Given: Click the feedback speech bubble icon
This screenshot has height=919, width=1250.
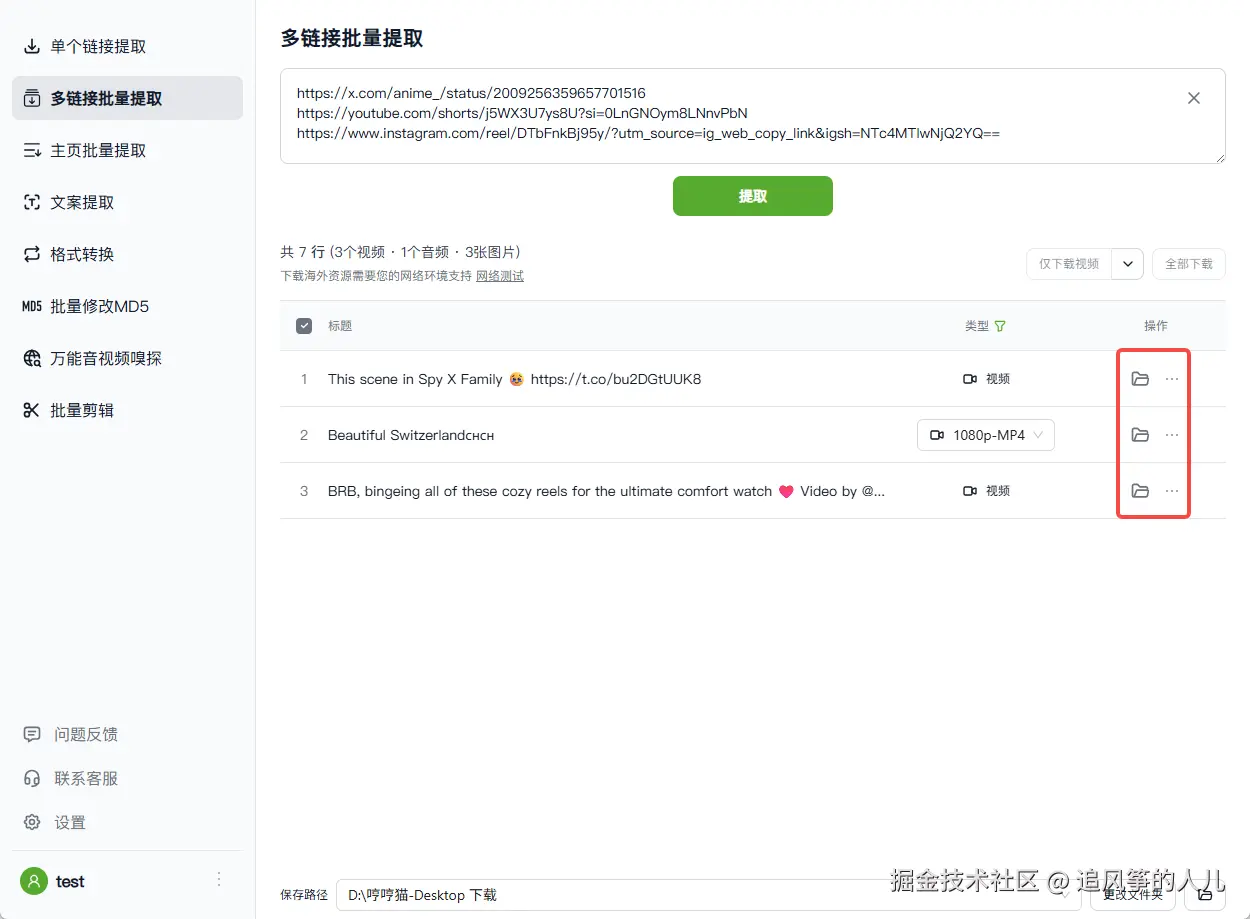Looking at the screenshot, I should 32,734.
